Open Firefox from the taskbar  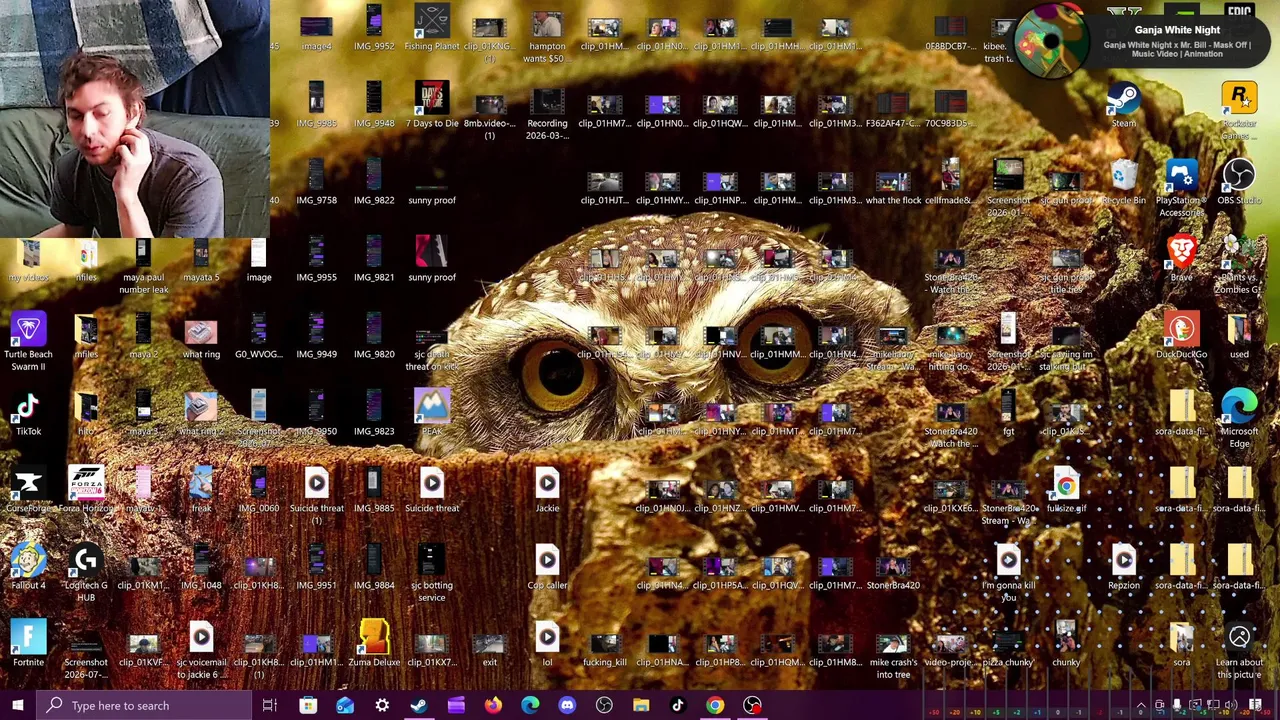pos(493,705)
